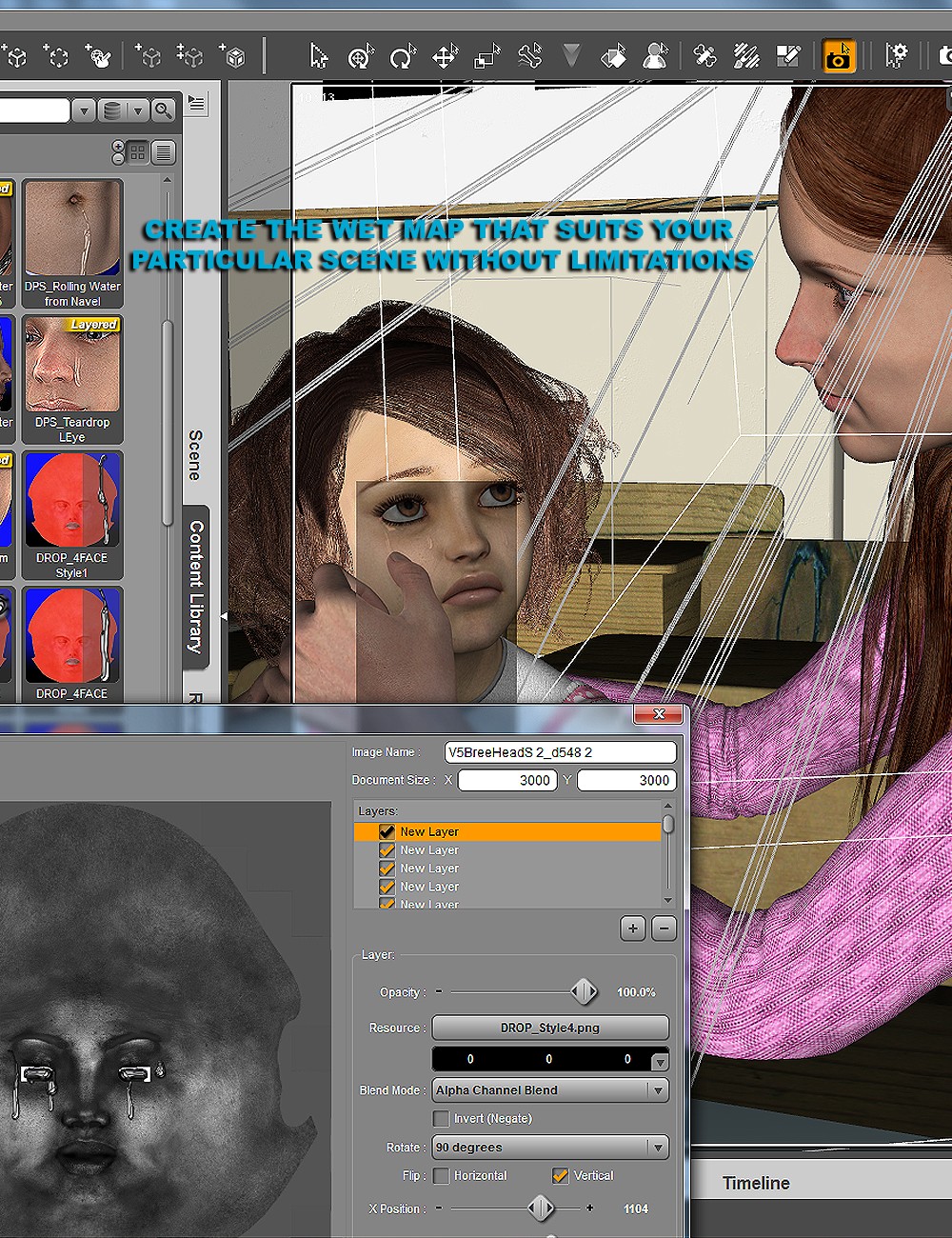Select the Surface Selection paint-bucket tool
The width and height of the screenshot is (952, 1238).
click(613, 57)
